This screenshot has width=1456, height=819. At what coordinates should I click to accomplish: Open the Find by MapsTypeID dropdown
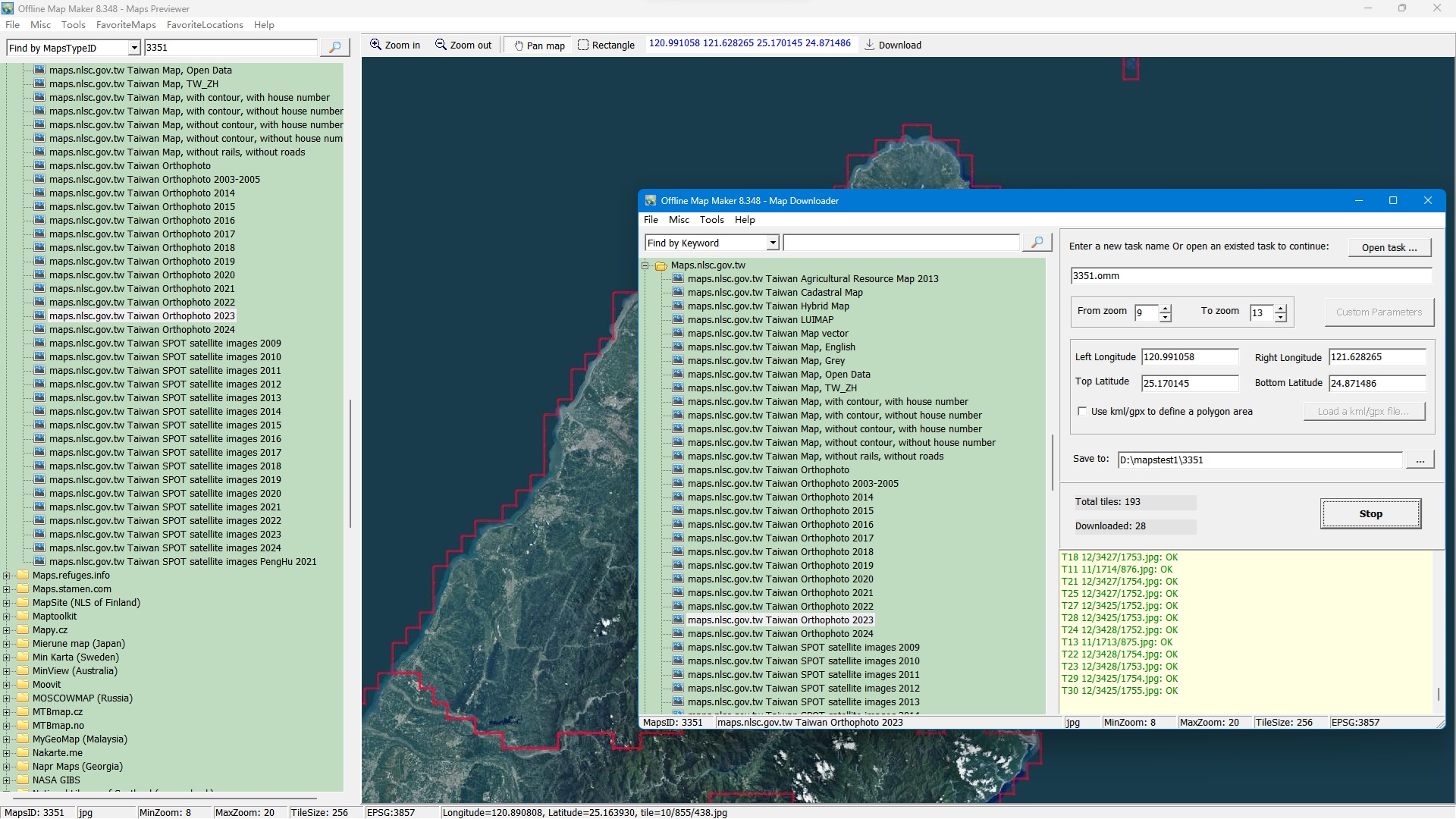coord(134,49)
